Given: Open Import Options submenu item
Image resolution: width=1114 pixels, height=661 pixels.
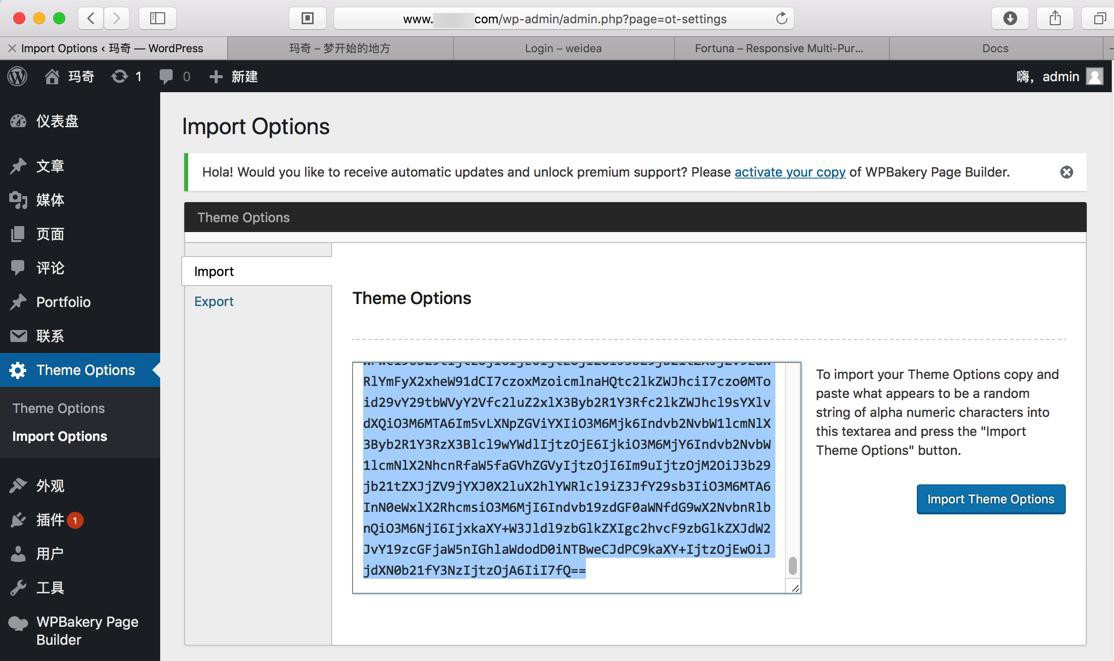Looking at the screenshot, I should [60, 436].
